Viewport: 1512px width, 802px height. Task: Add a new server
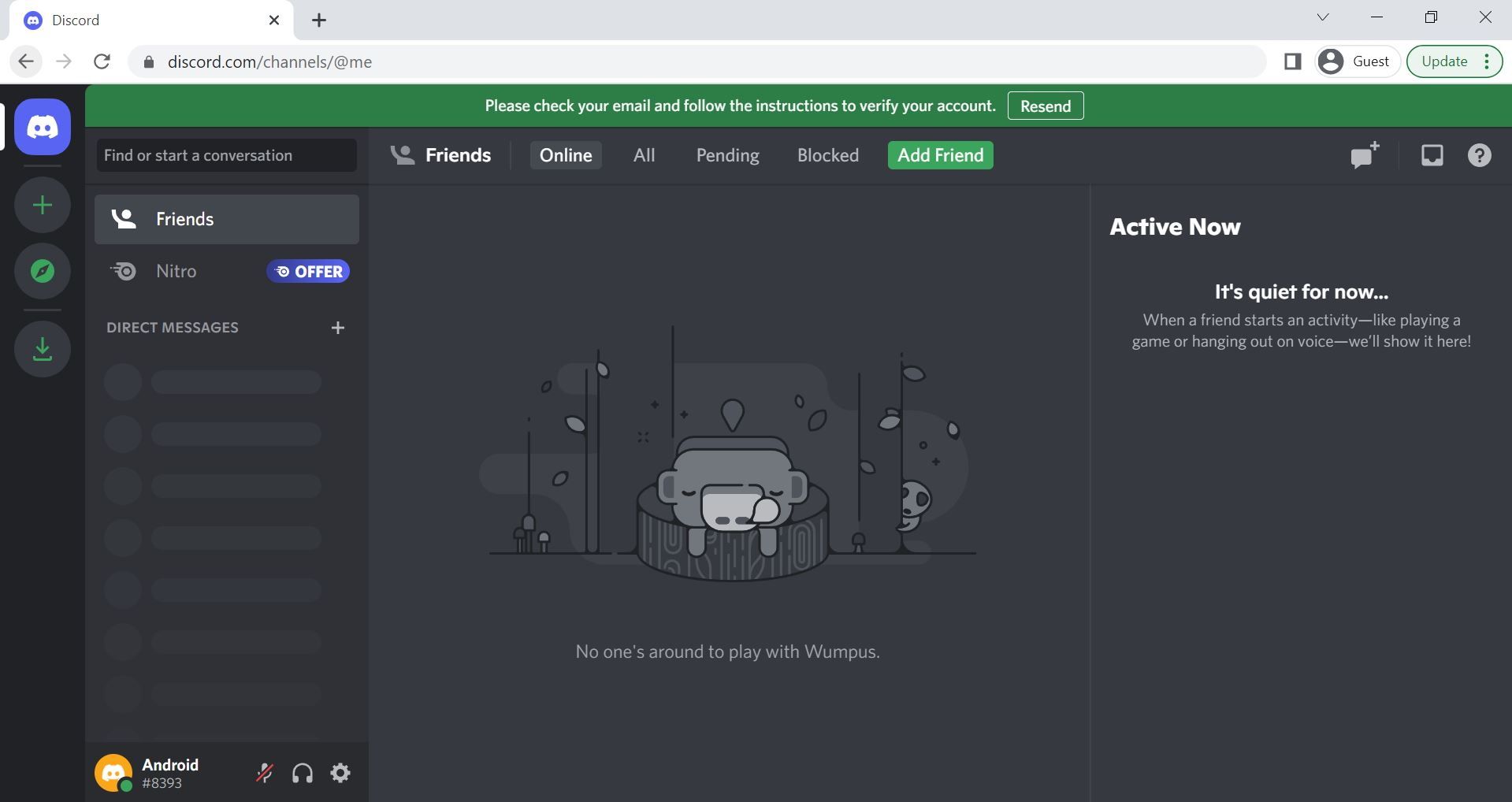[42, 205]
